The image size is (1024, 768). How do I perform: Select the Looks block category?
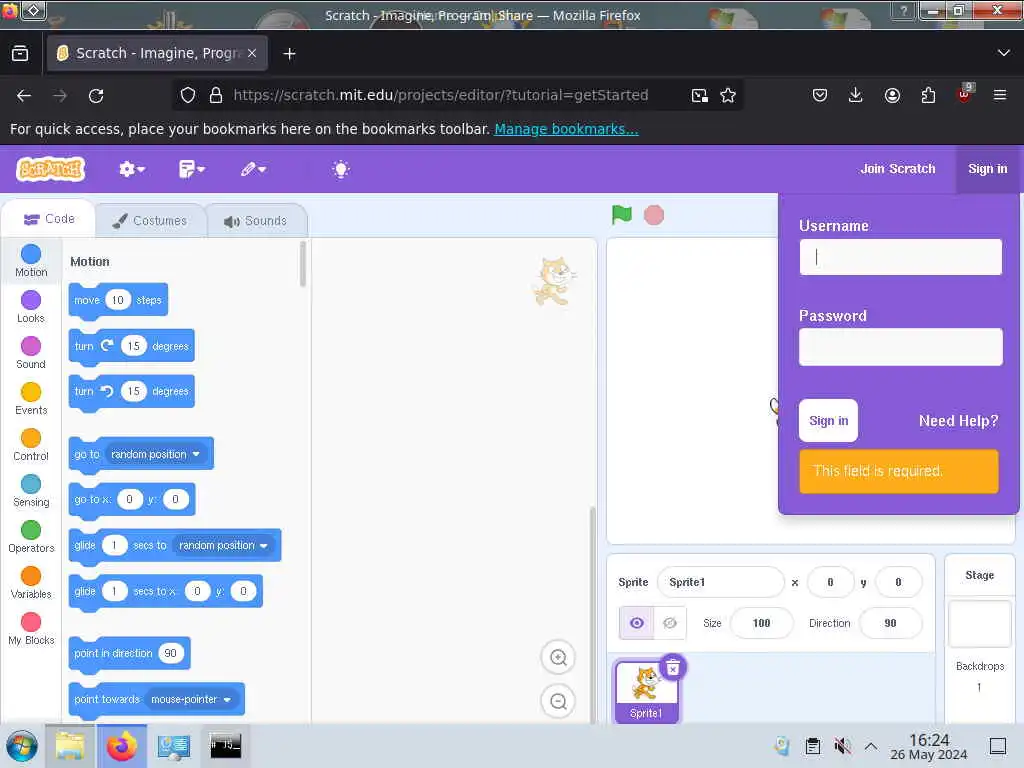pyautogui.click(x=31, y=307)
